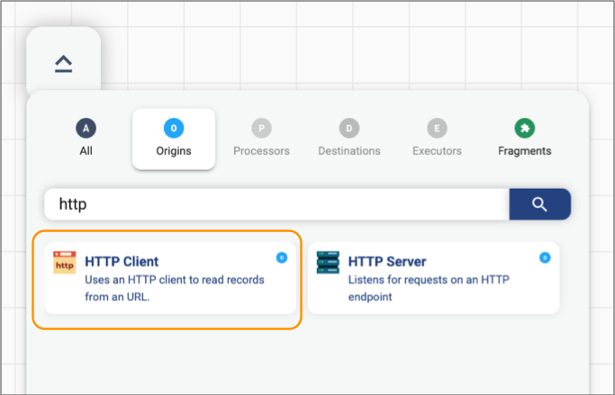Select the Origins tab

(174, 139)
